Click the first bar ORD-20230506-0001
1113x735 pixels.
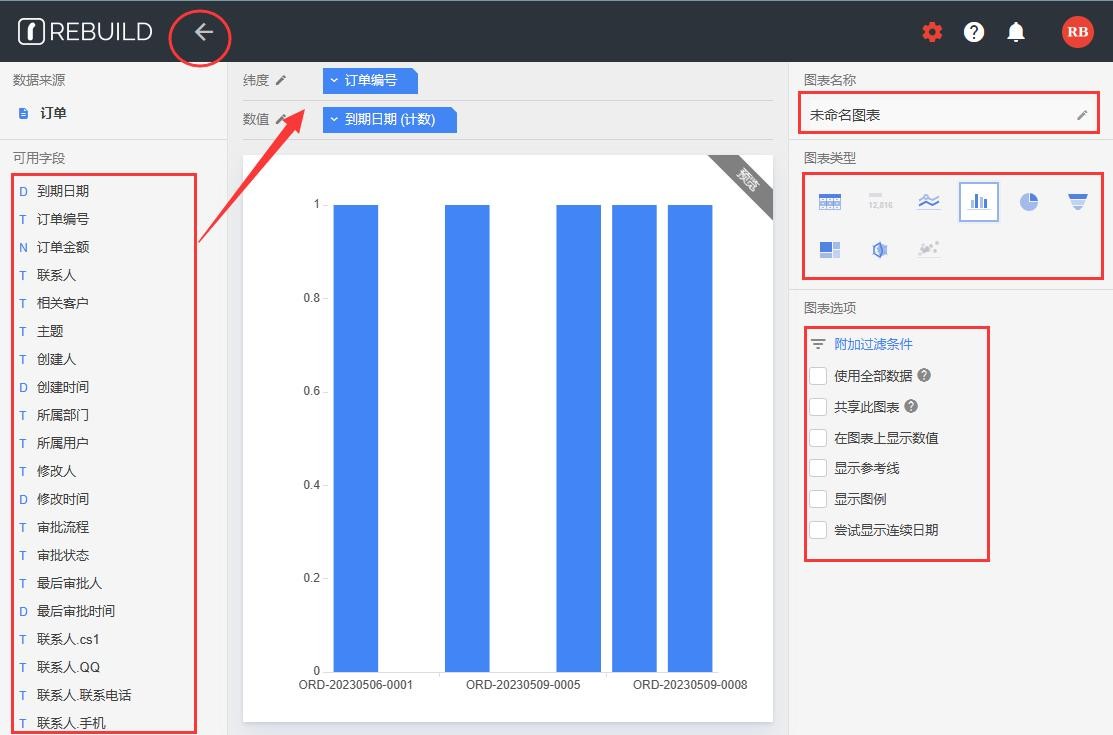356,438
